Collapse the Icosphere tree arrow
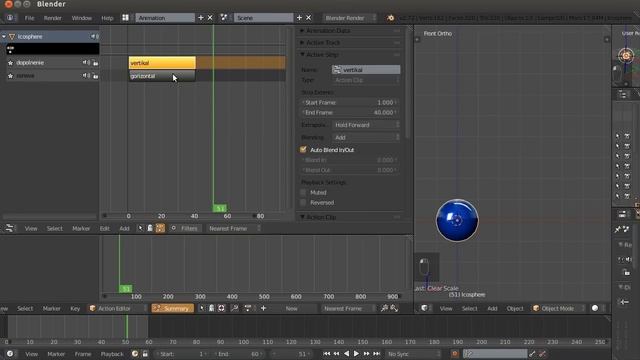 4,36
